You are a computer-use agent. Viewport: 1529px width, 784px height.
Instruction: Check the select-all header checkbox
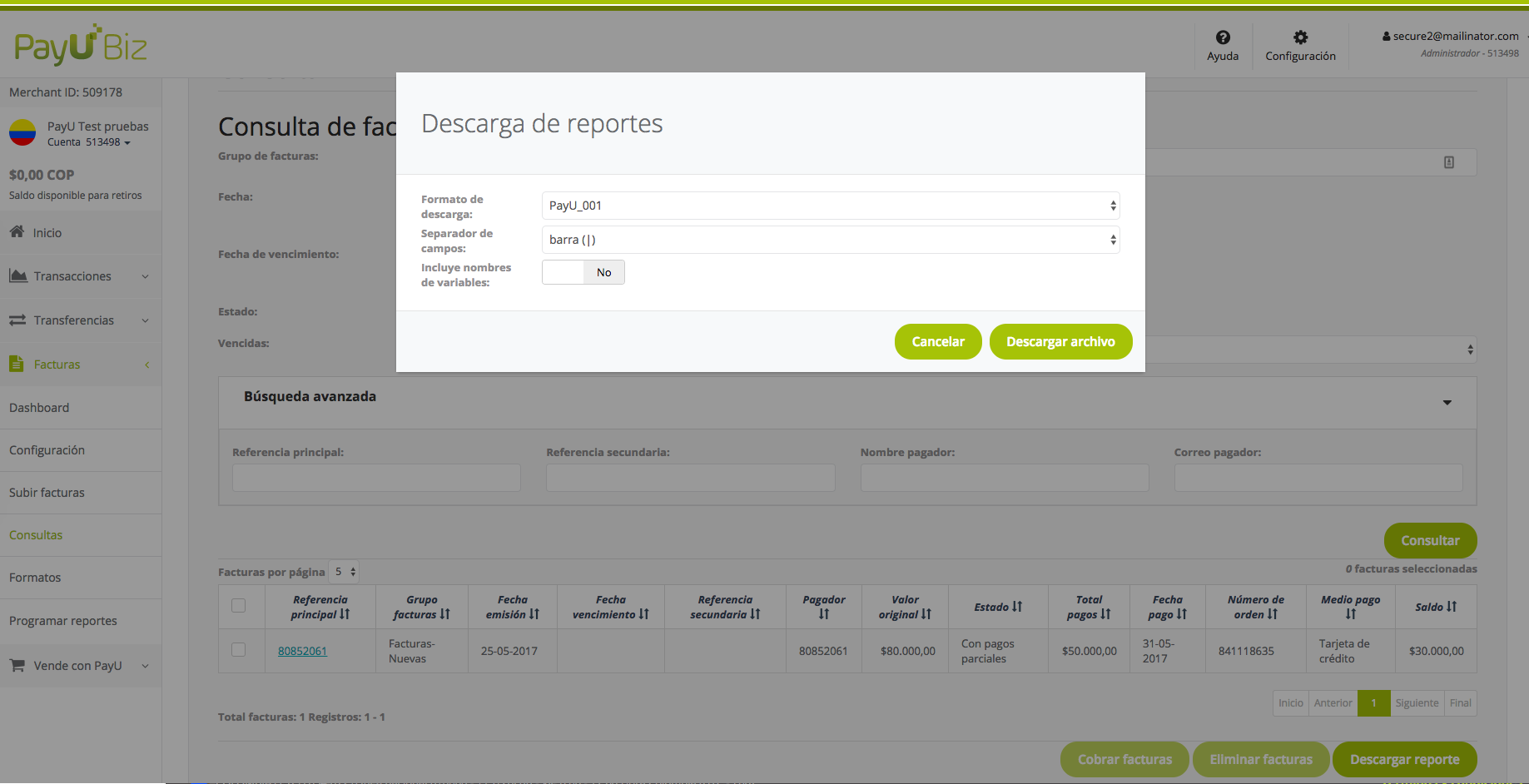coord(241,607)
